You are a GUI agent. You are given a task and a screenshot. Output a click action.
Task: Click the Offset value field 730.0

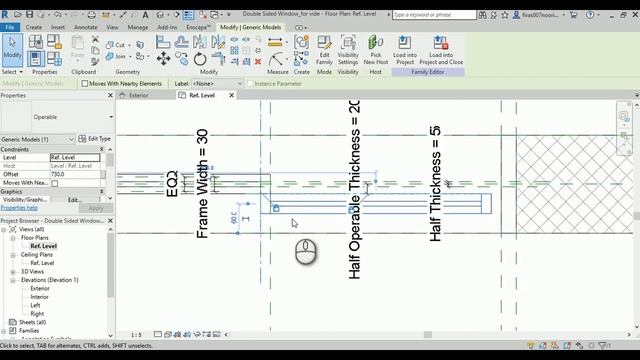coord(75,174)
